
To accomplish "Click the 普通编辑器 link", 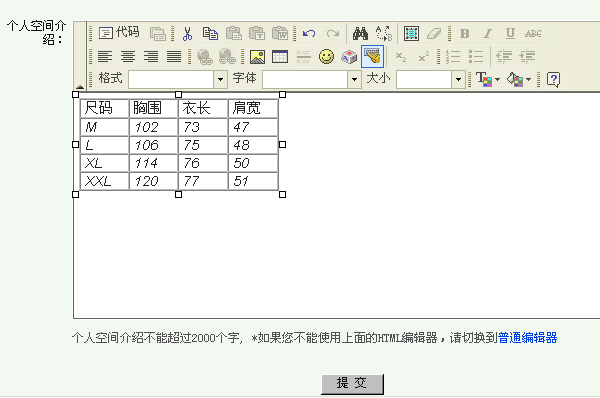I will coord(527,338).
